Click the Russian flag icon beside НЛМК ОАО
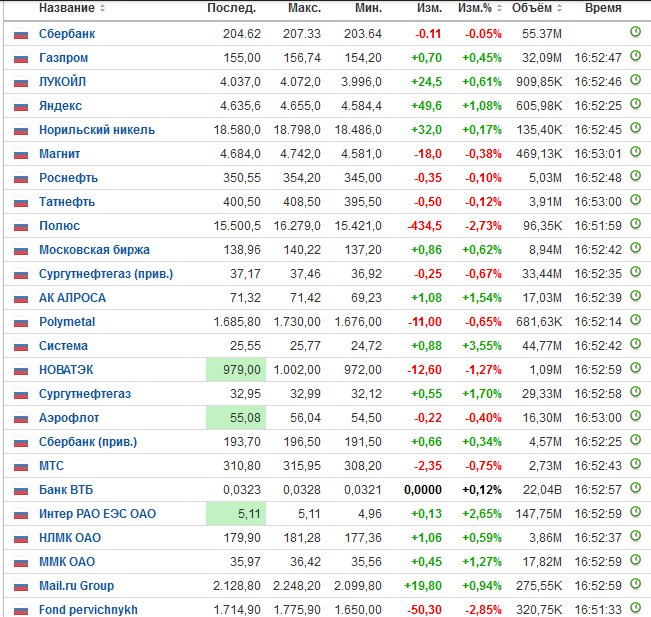651x617 pixels. point(21,539)
